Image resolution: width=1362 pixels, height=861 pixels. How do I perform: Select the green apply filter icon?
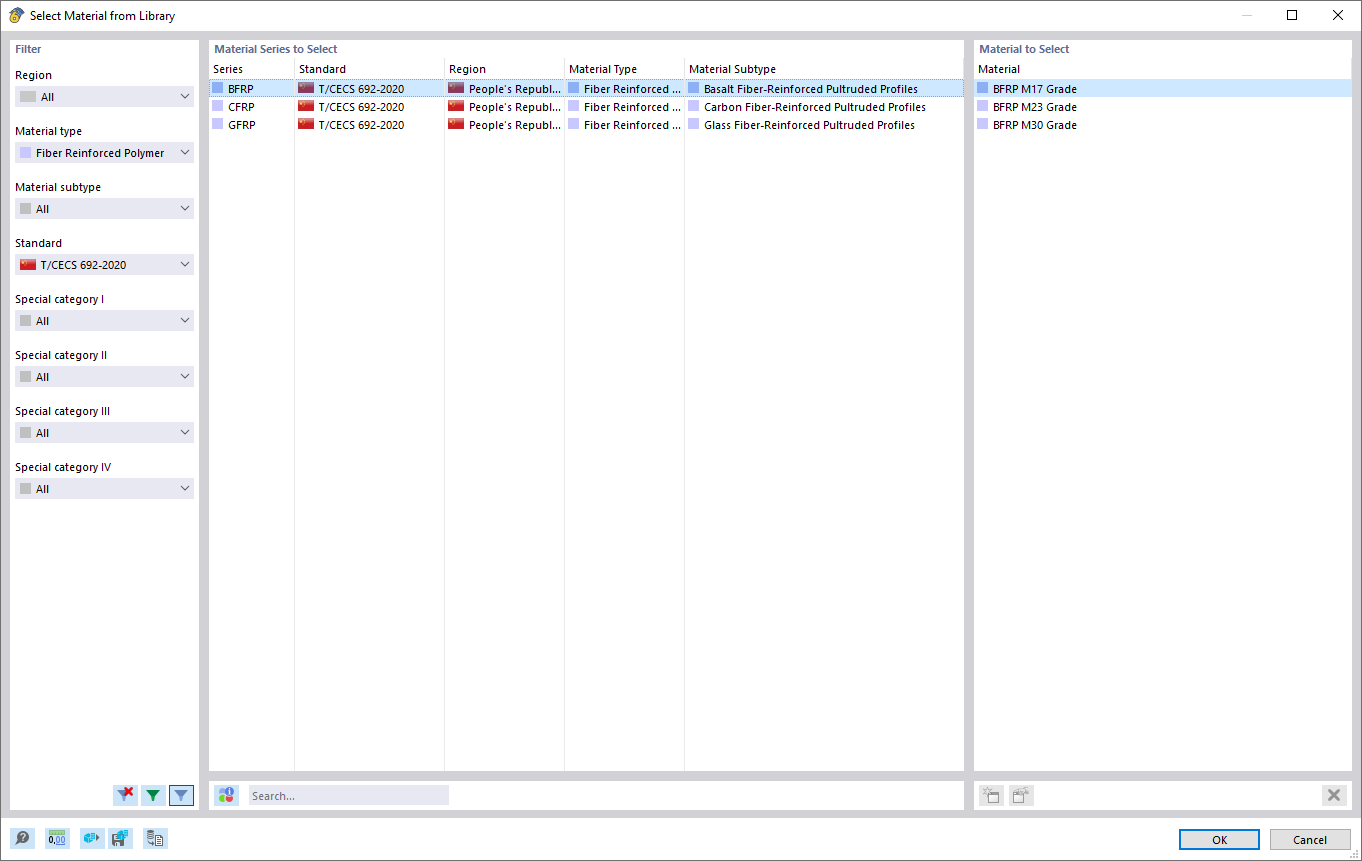[153, 795]
